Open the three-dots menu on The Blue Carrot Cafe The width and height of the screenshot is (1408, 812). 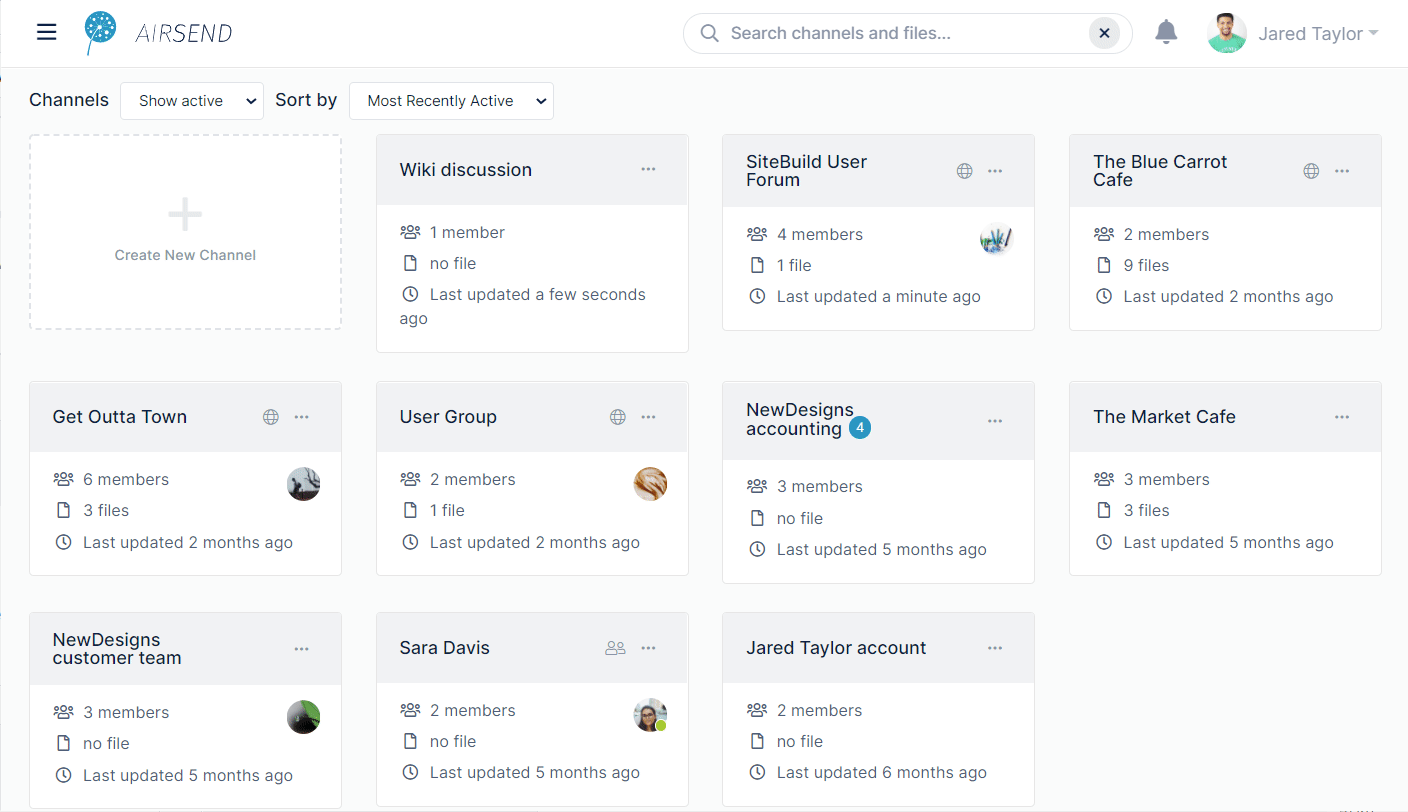click(x=1342, y=171)
